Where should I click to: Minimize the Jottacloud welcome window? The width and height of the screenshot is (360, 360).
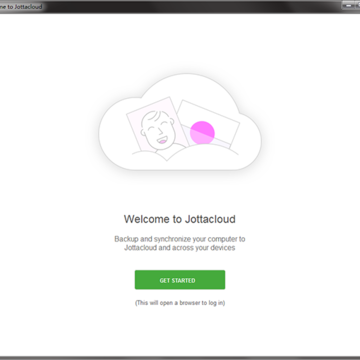[x=350, y=6]
